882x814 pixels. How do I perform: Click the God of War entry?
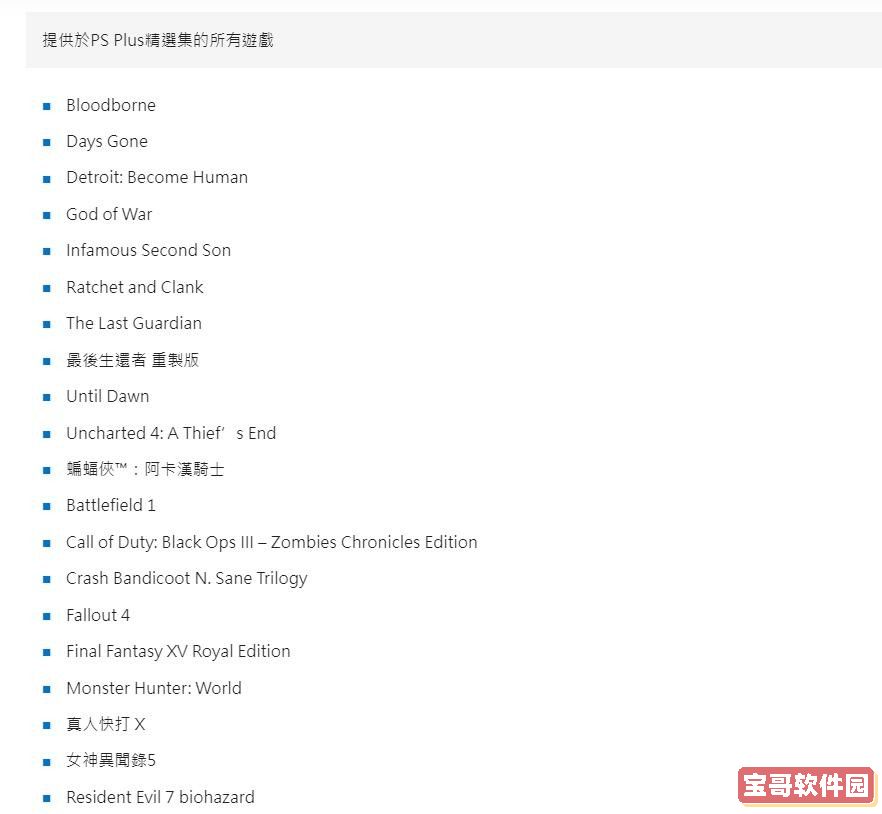tap(109, 214)
